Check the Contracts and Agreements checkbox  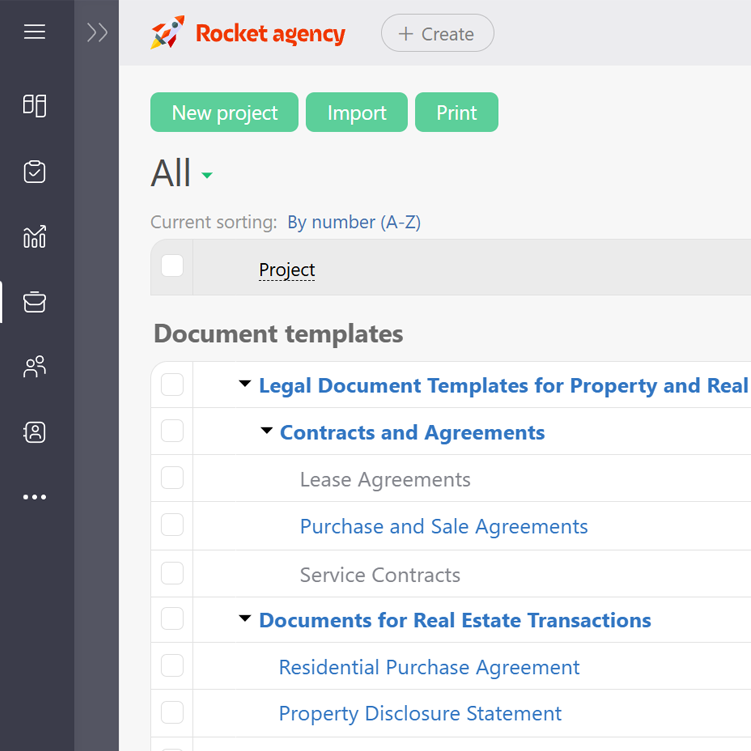click(x=172, y=431)
